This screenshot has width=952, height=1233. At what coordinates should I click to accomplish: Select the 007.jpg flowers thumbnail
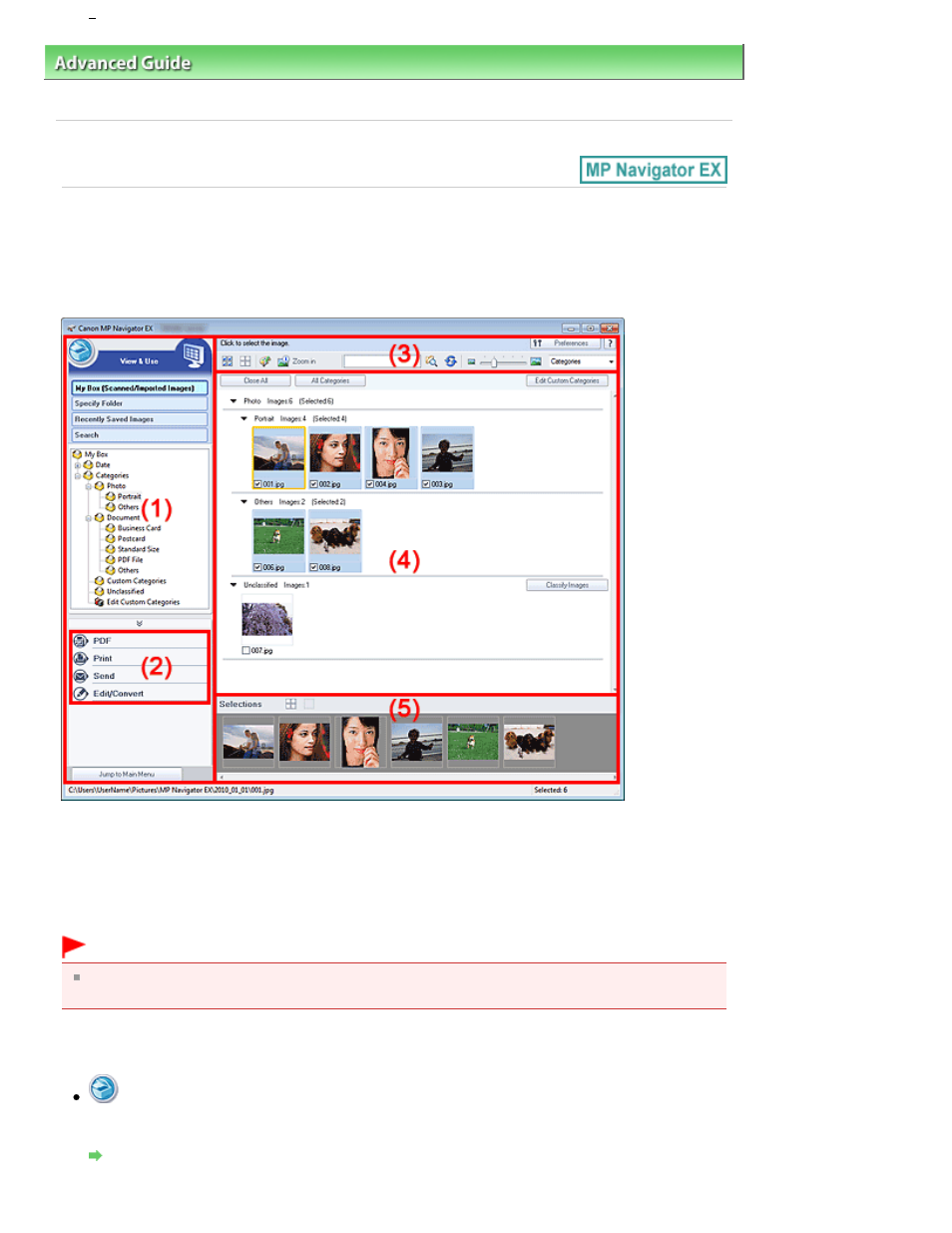click(267, 620)
